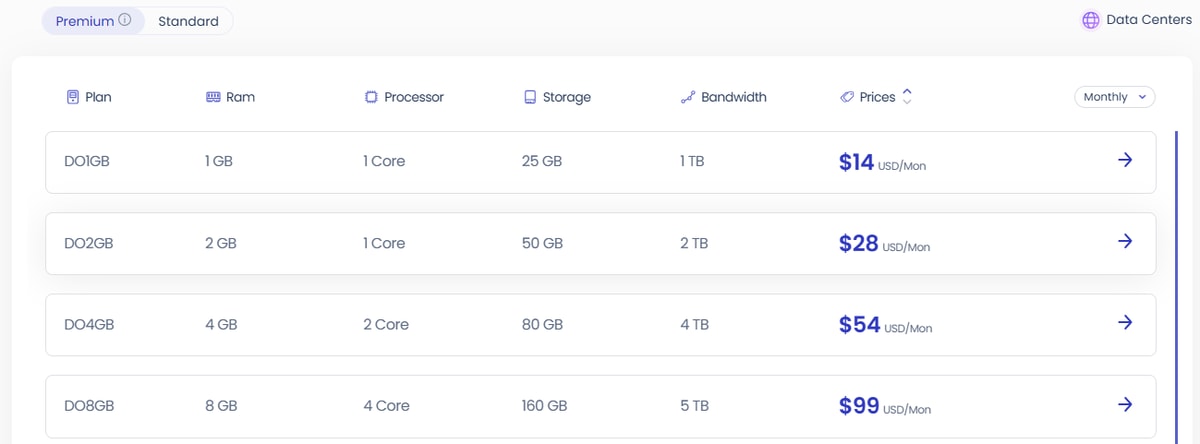Click the info icon next to Premium
The width and height of the screenshot is (1200, 444).
point(125,20)
